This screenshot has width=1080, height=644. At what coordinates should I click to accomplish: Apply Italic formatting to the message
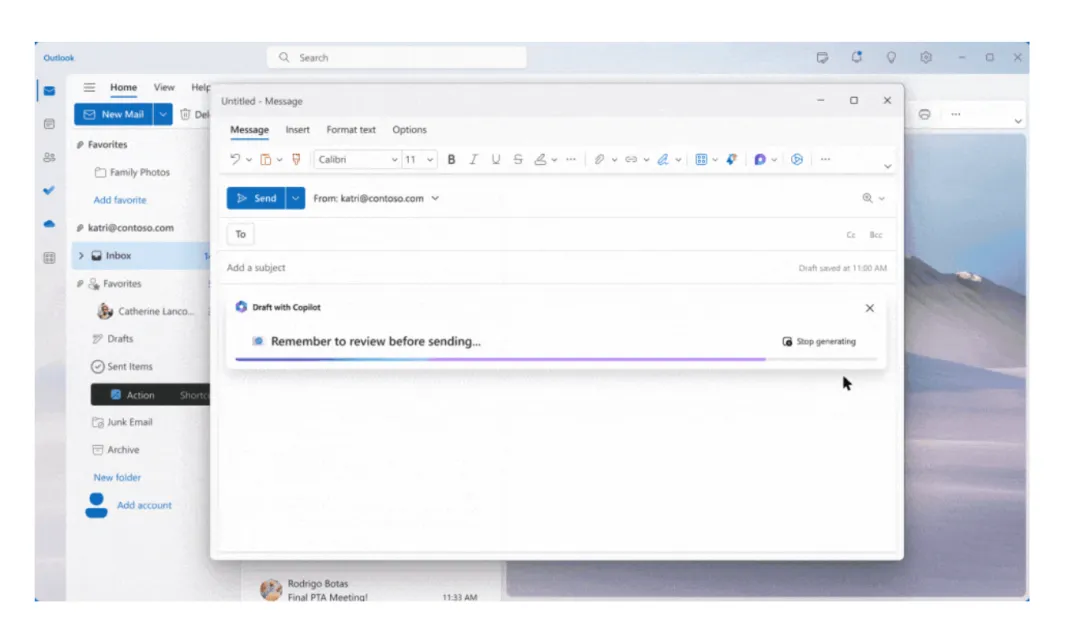tap(473, 158)
